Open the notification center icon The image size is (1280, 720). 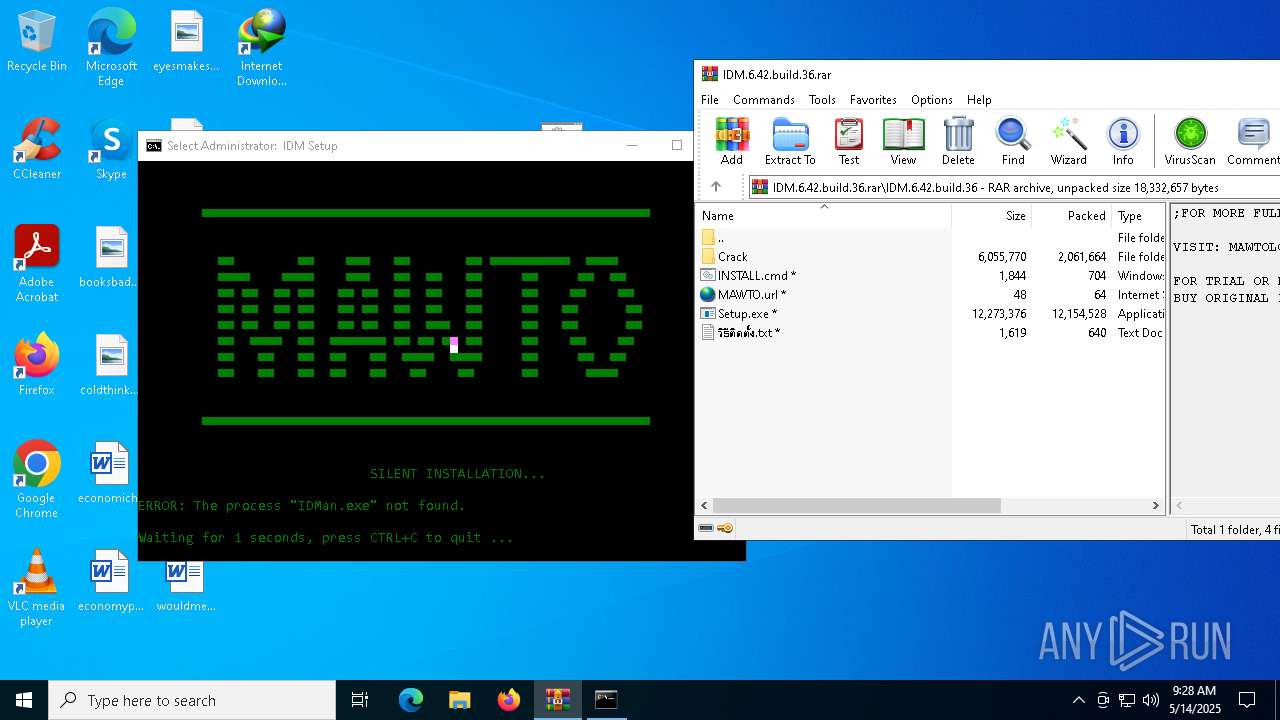1247,700
